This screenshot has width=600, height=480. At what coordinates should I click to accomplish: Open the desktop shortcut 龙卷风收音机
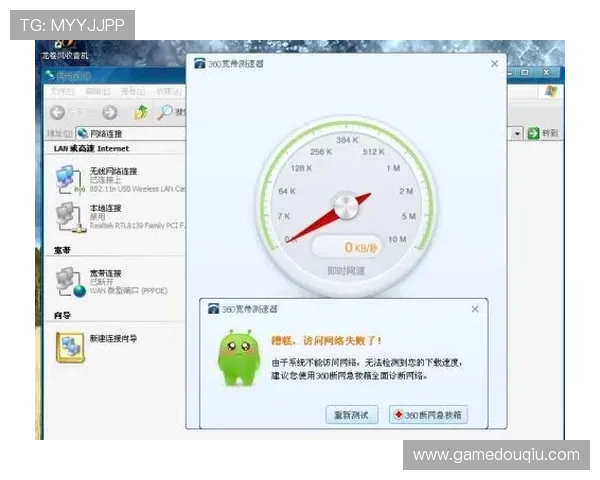click(x=65, y=48)
